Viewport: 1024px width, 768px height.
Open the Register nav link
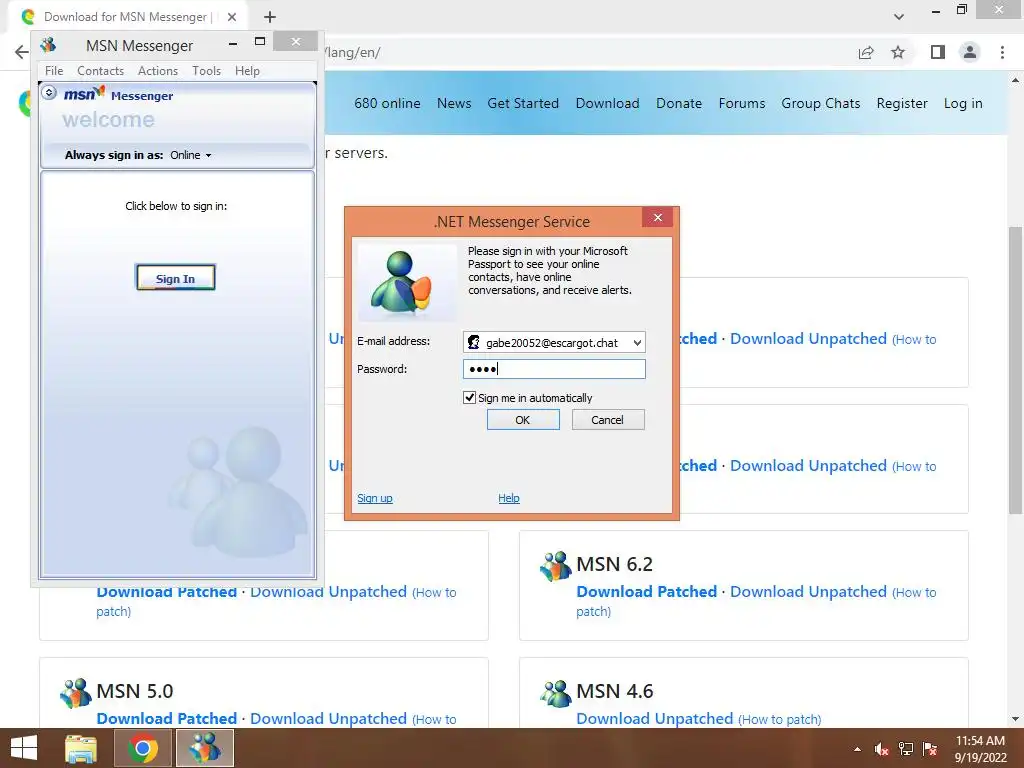click(902, 103)
